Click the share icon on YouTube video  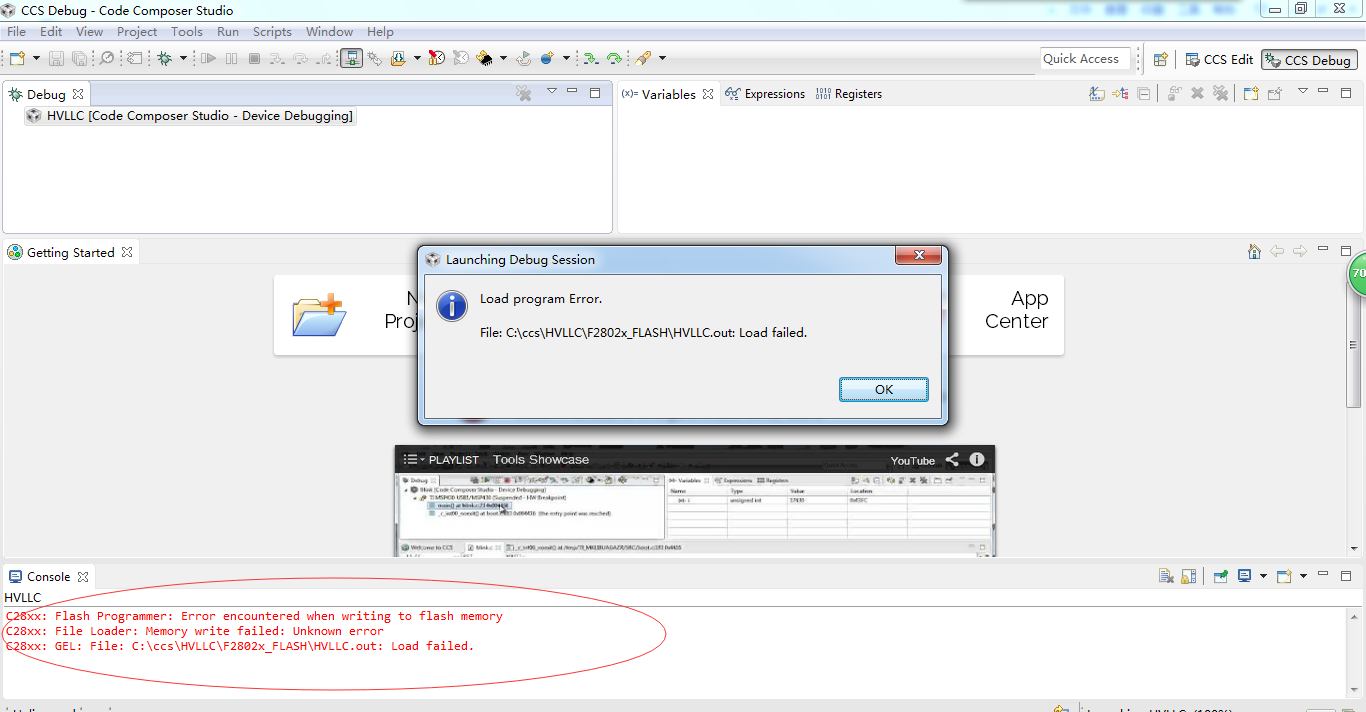point(952,460)
